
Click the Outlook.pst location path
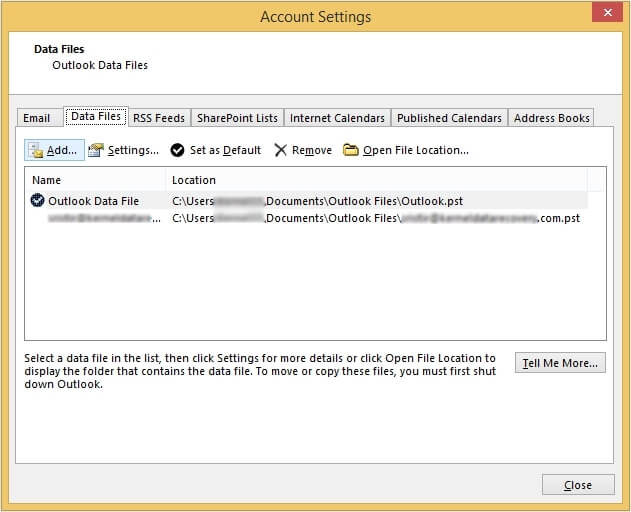(318, 201)
